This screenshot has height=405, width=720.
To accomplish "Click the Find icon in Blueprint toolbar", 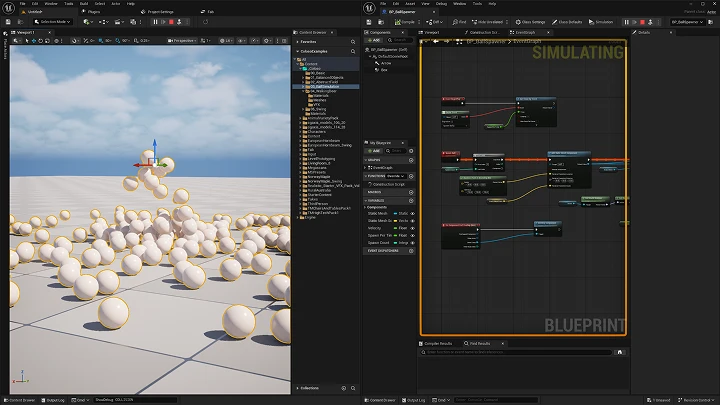I will point(455,22).
